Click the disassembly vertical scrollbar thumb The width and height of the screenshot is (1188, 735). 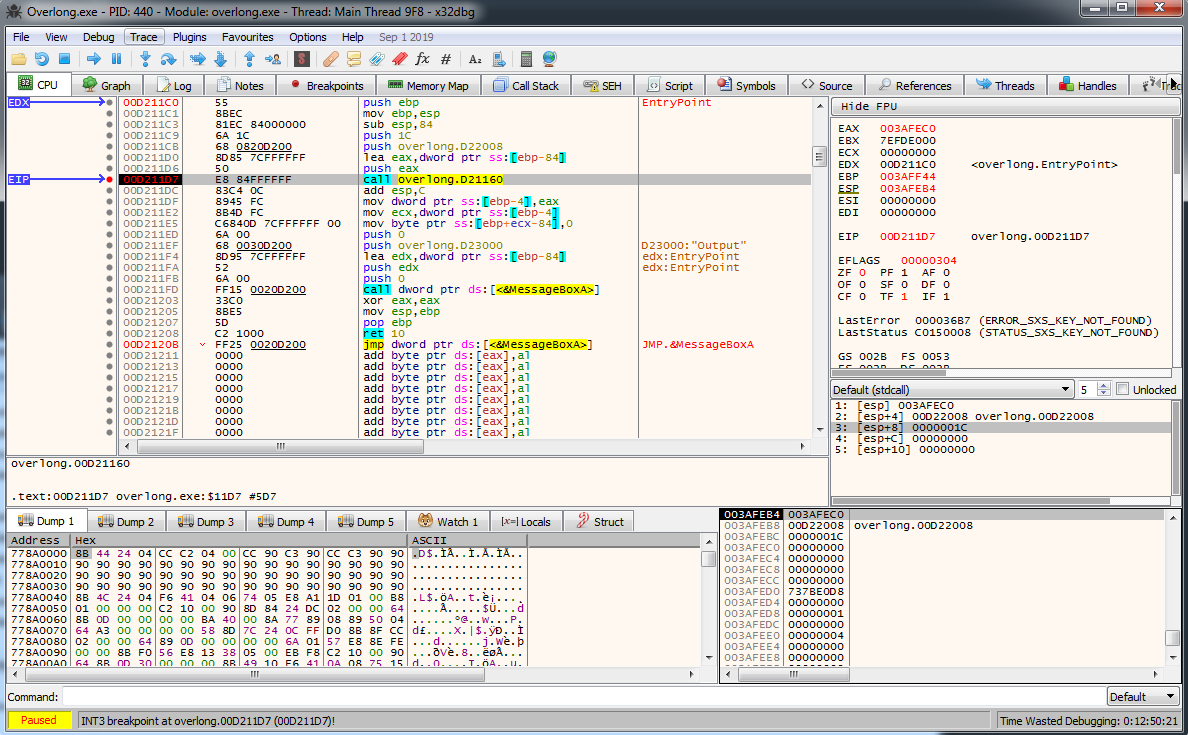[x=819, y=156]
